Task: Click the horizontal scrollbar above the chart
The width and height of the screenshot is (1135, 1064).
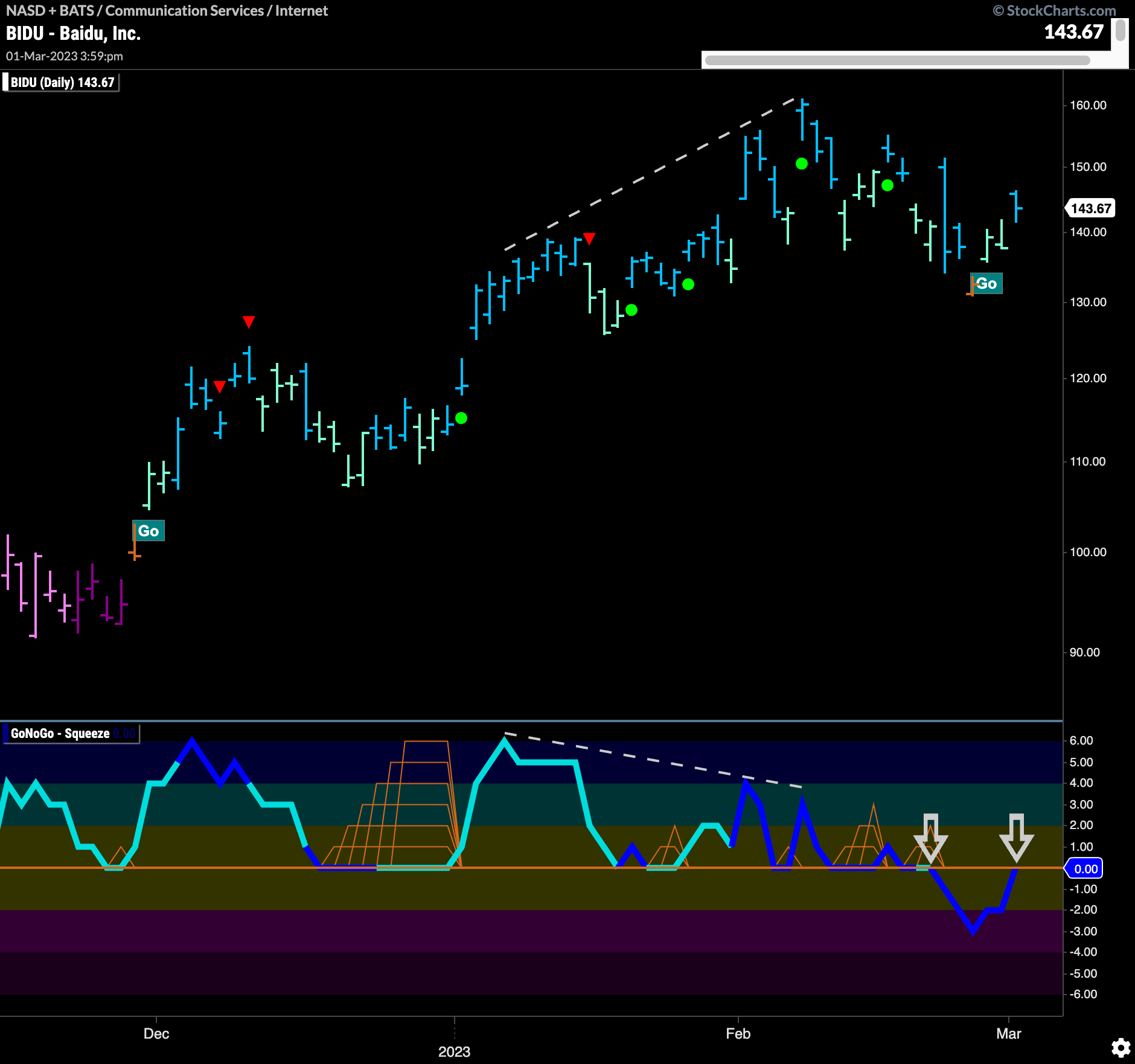Action: pyautogui.click(x=897, y=60)
